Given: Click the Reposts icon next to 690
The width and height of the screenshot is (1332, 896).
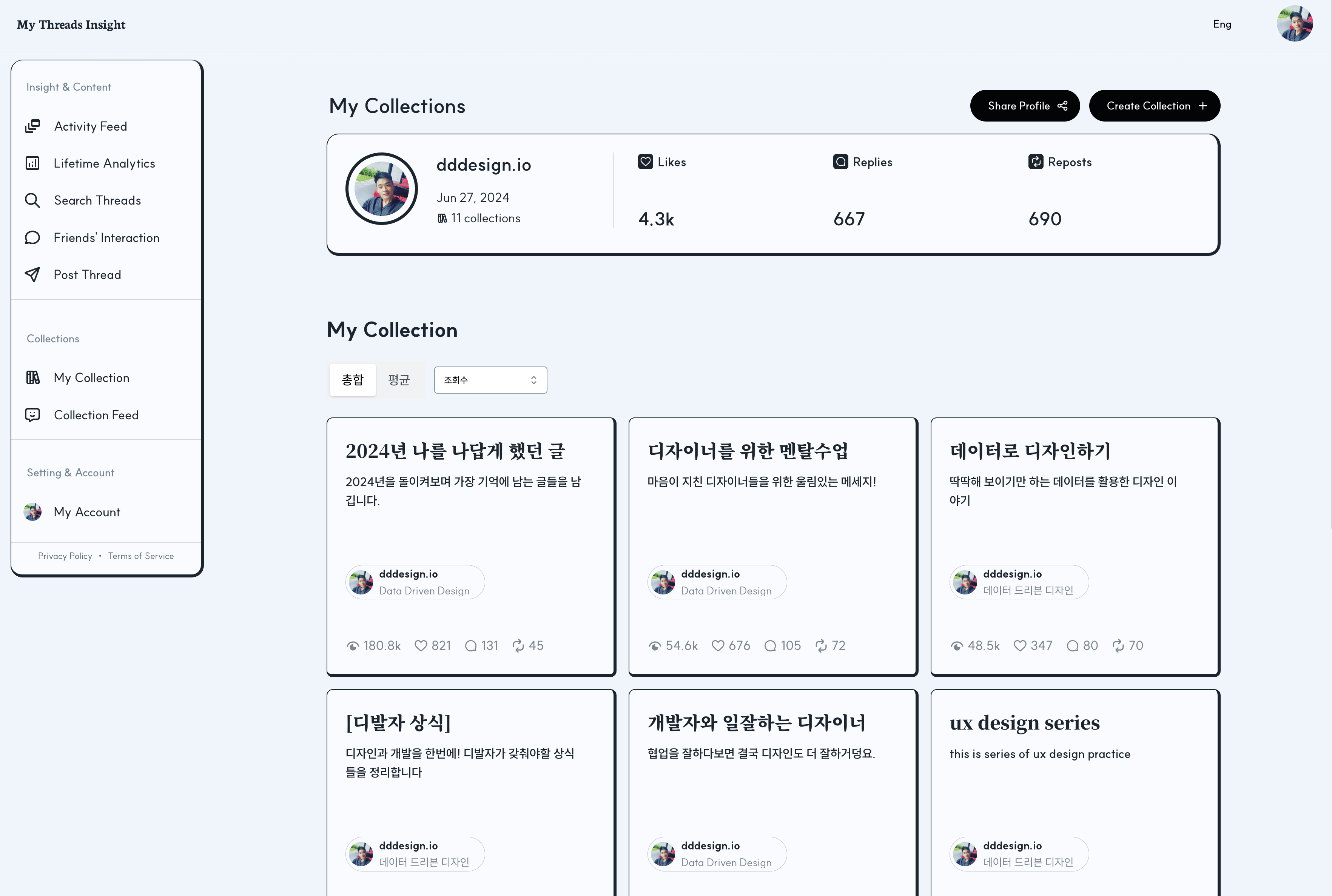Looking at the screenshot, I should point(1035,161).
